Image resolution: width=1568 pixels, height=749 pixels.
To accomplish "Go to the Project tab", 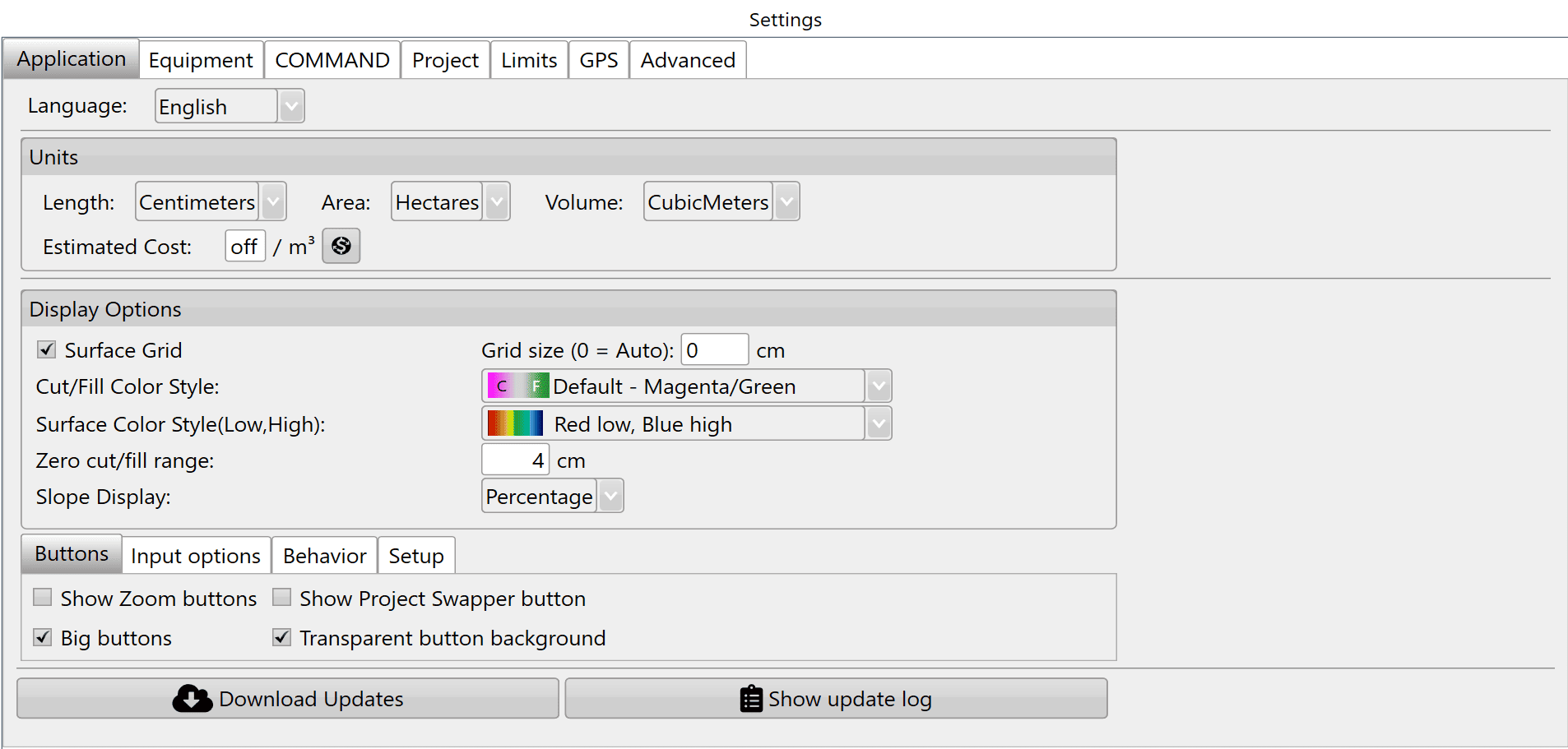I will click(445, 60).
